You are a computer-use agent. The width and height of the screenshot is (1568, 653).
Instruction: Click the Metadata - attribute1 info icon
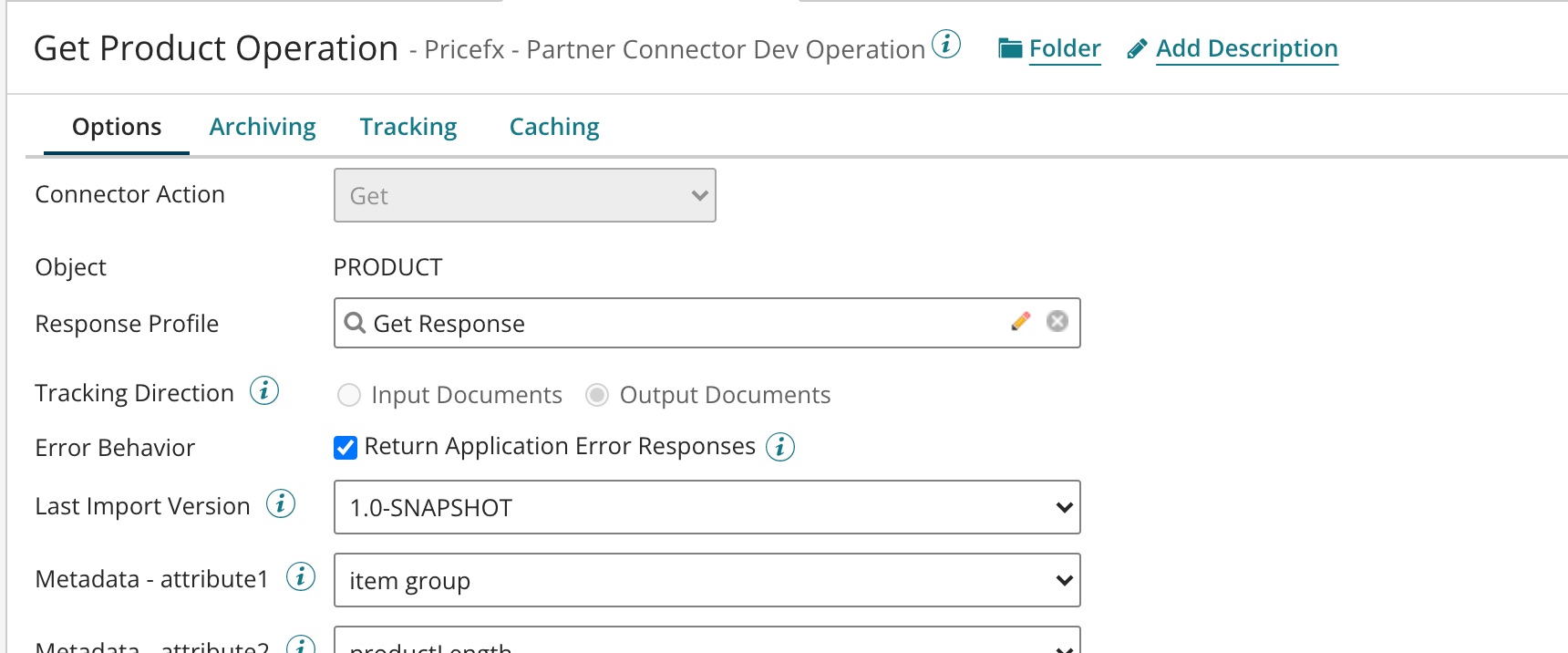(301, 576)
